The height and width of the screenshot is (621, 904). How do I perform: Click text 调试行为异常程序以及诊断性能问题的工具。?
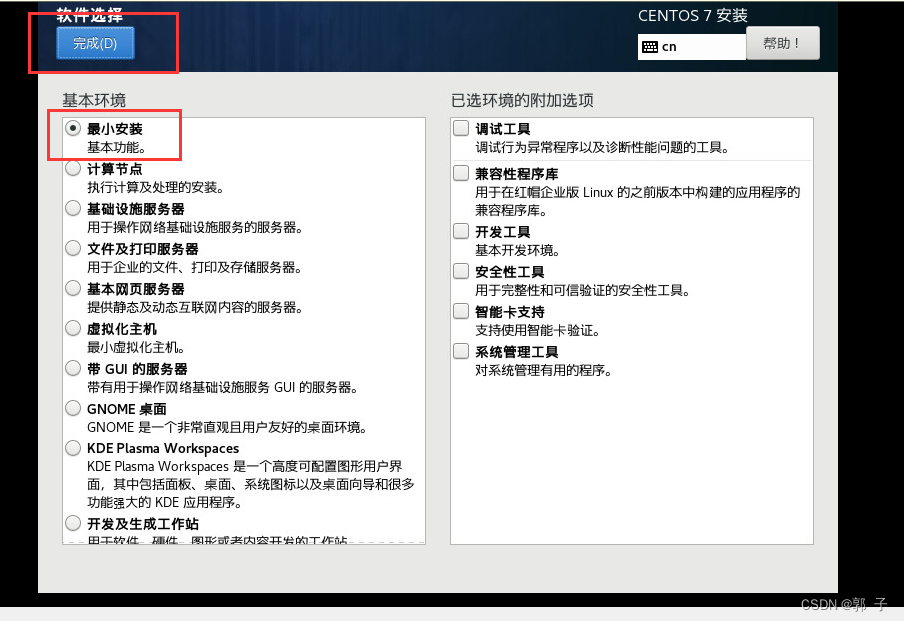click(x=602, y=148)
